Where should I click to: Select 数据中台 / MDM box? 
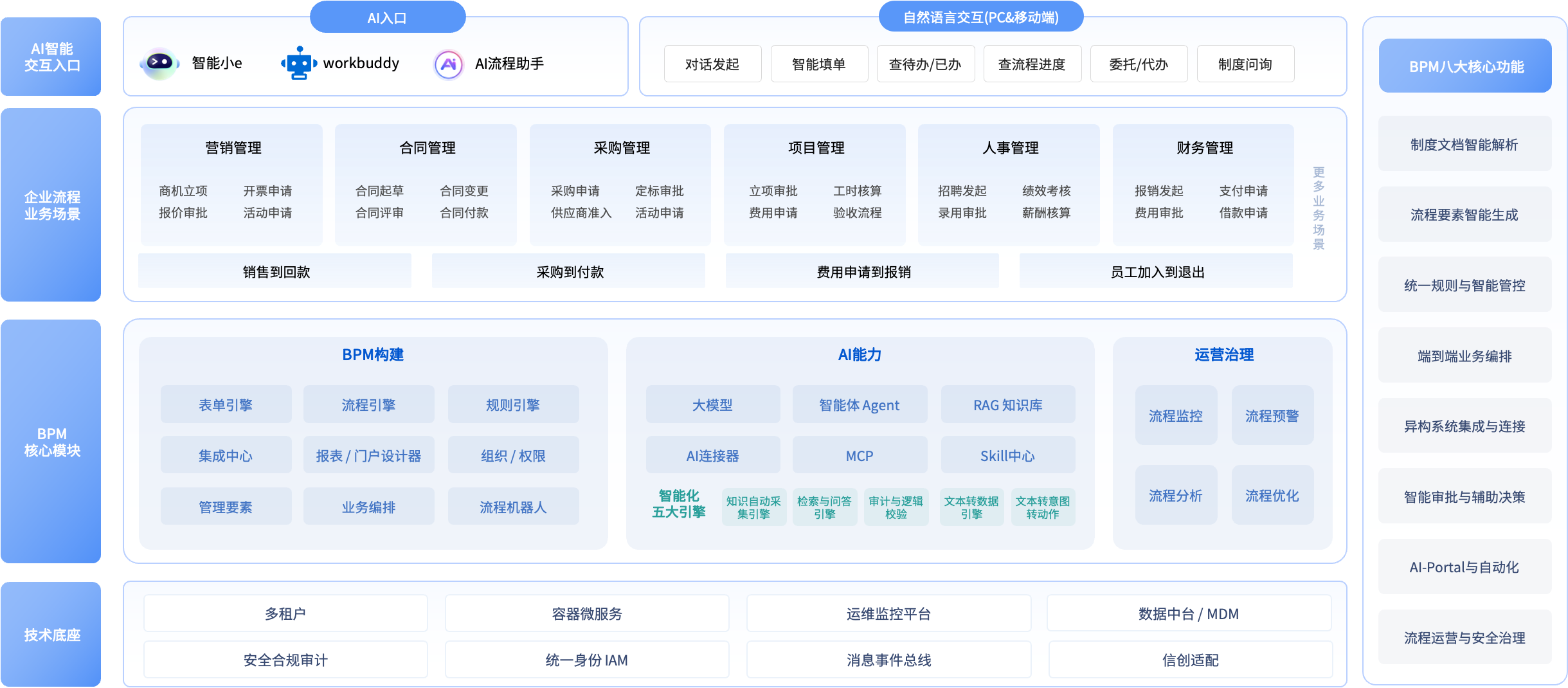(1189, 613)
